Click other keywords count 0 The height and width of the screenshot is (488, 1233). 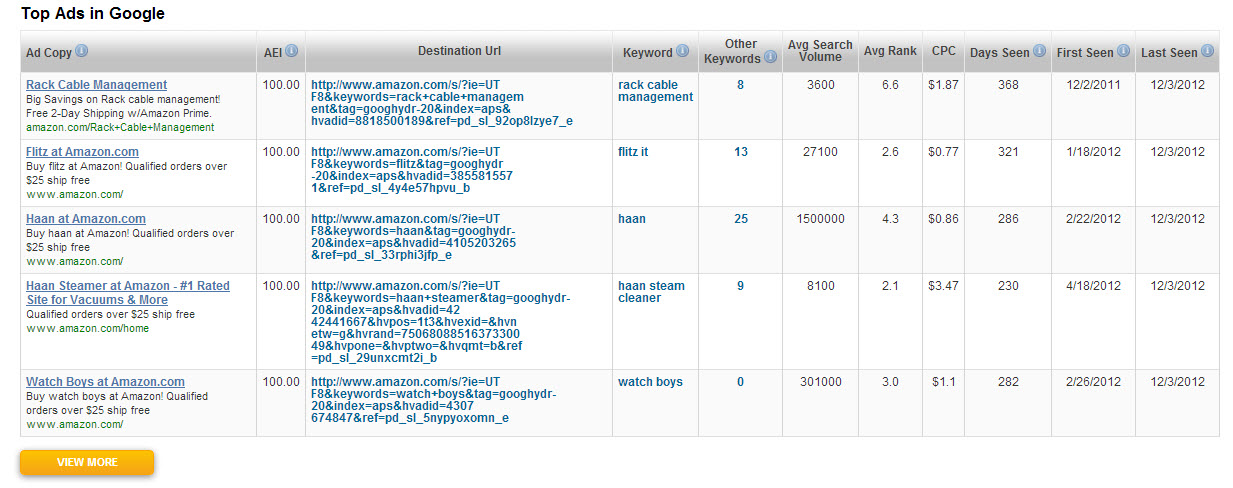pos(741,382)
